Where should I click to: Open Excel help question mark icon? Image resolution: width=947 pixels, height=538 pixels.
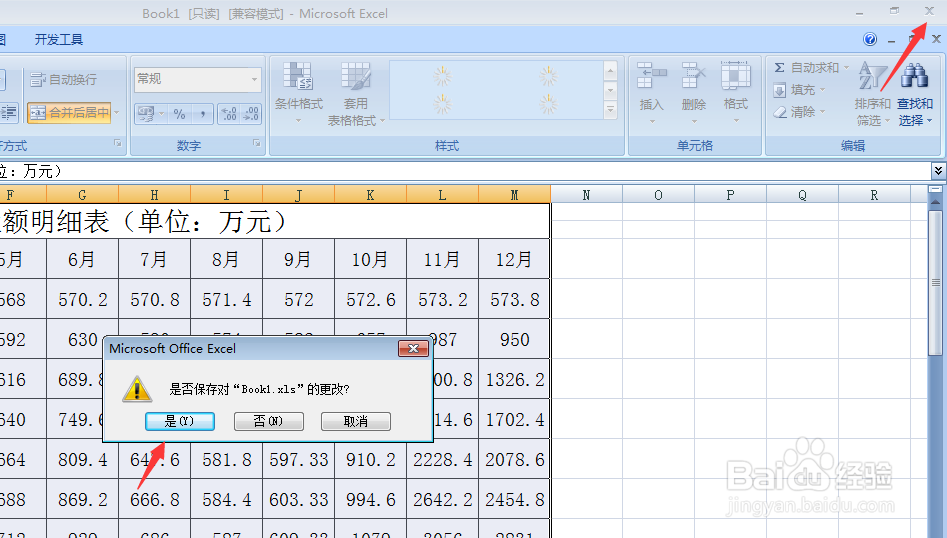(870, 39)
